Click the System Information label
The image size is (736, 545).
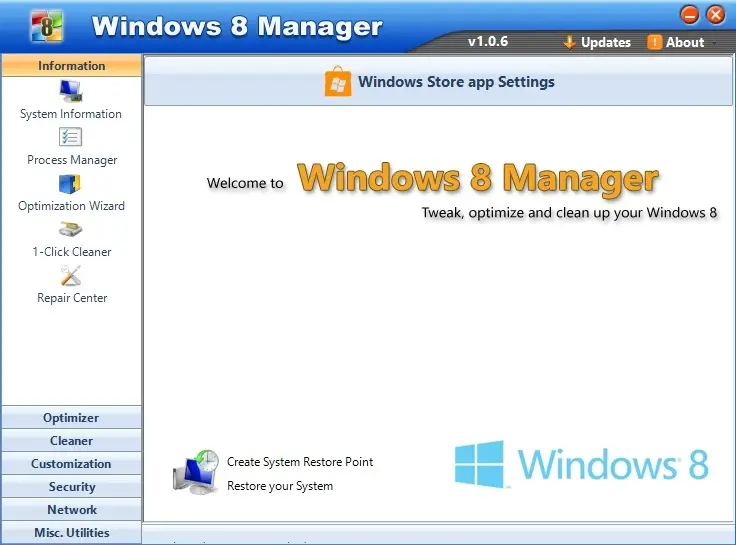(x=71, y=114)
